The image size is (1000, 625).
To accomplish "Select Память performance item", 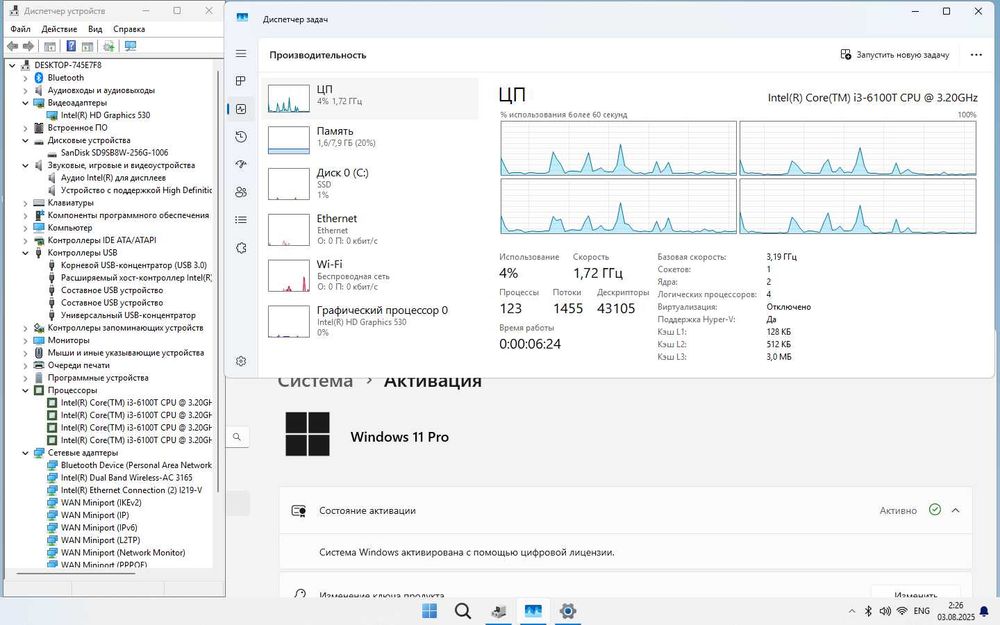I will [370, 140].
